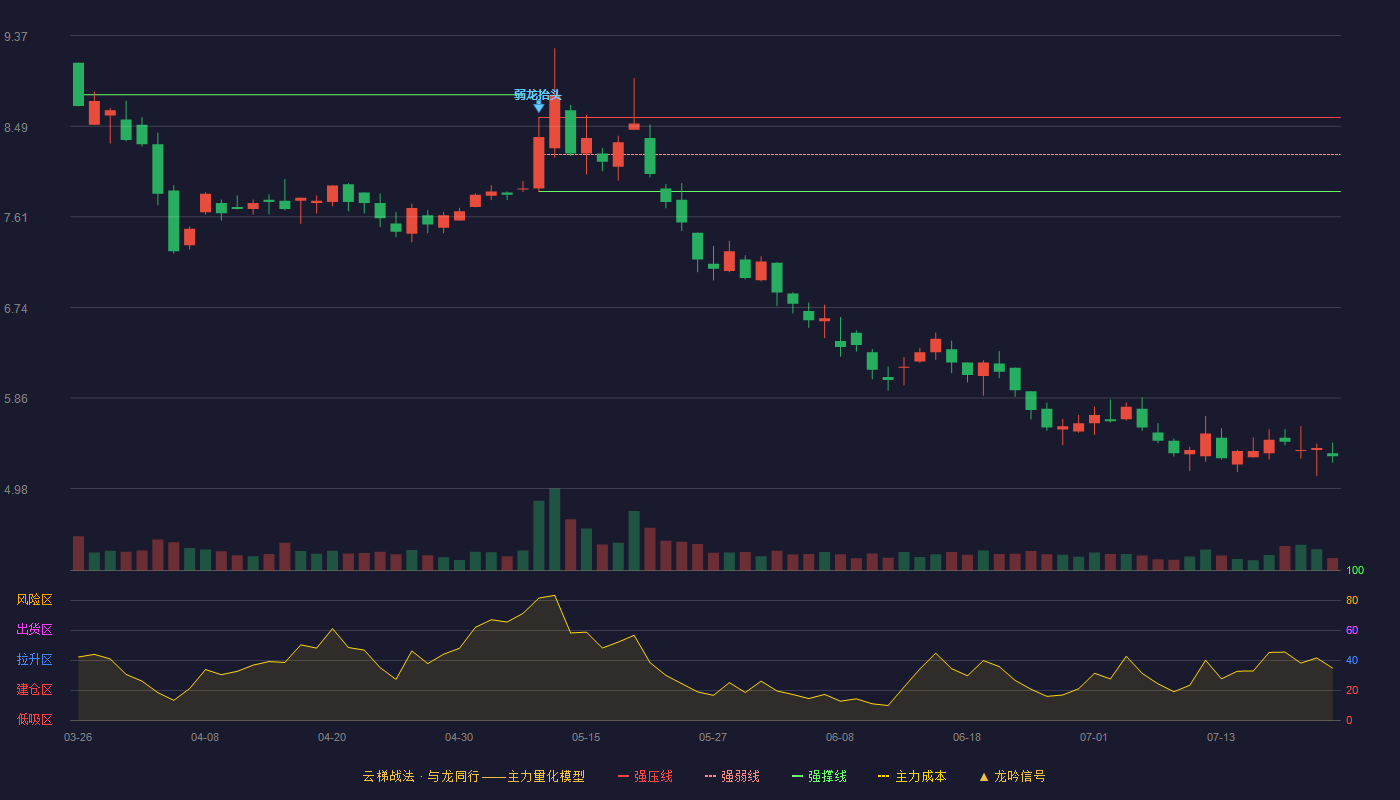This screenshot has width=1400, height=800.
Task: Click the 6.74 price axis label
Action: [16, 309]
